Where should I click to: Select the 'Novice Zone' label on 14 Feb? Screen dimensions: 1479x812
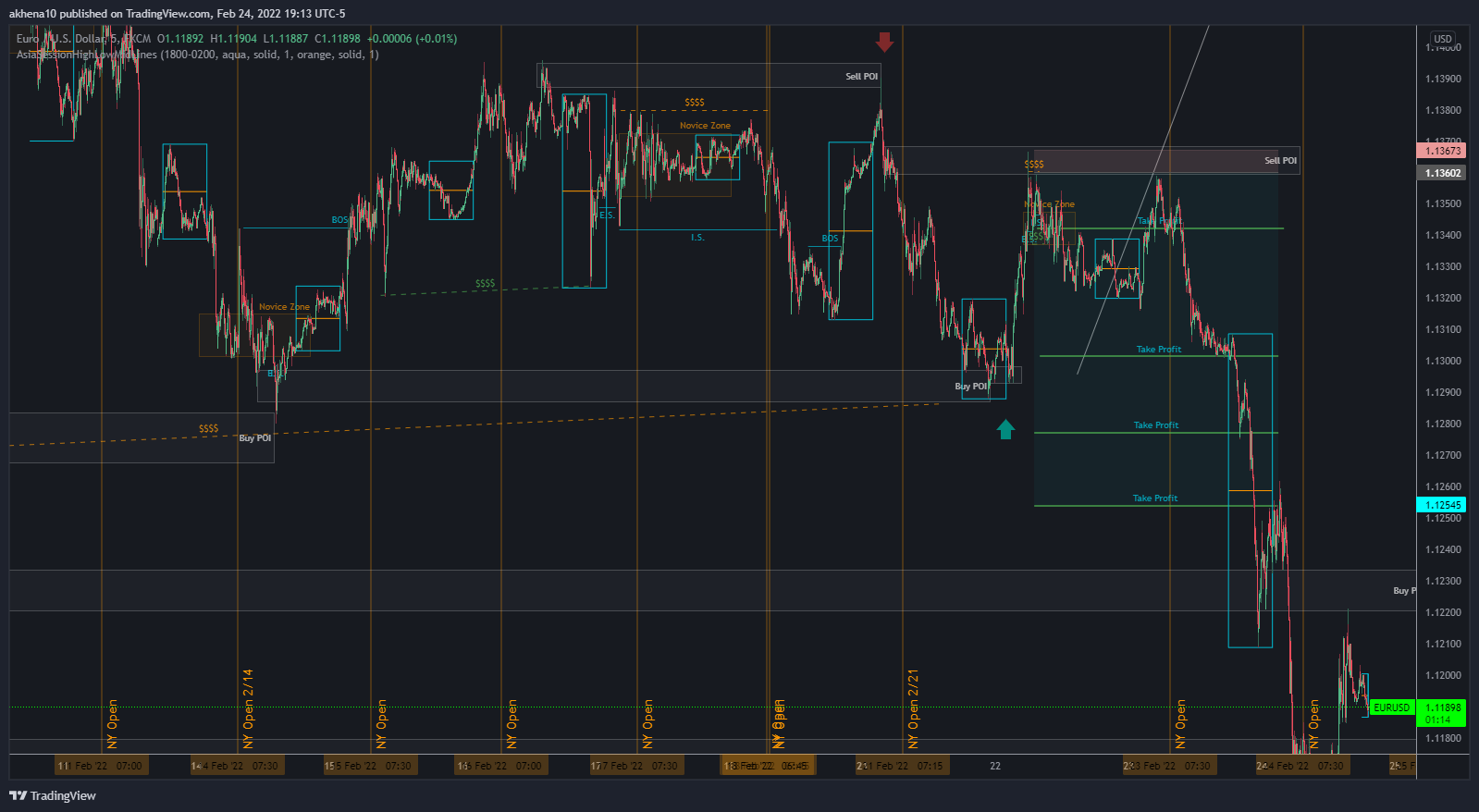(284, 307)
